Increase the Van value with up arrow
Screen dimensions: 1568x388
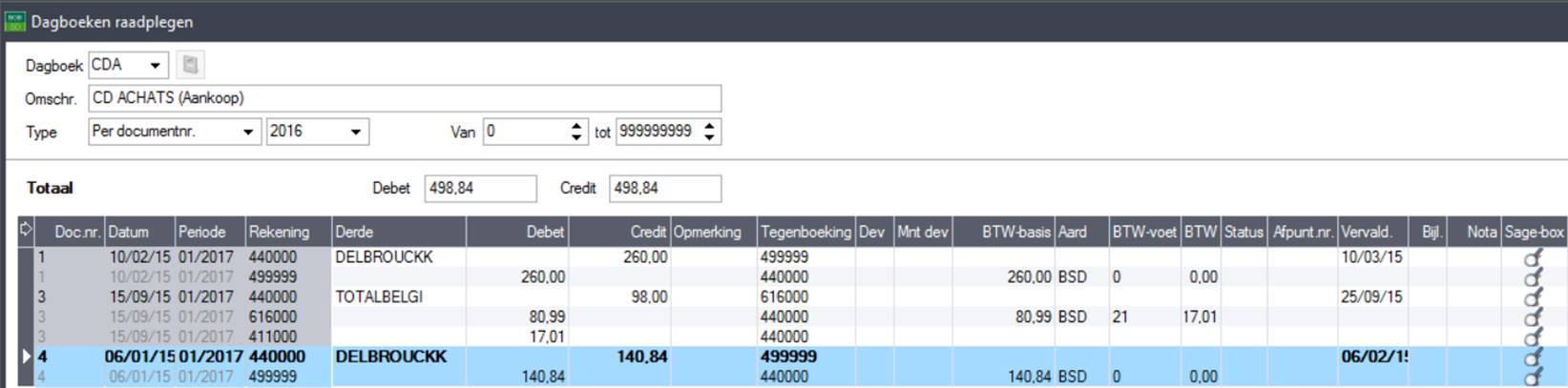click(576, 126)
